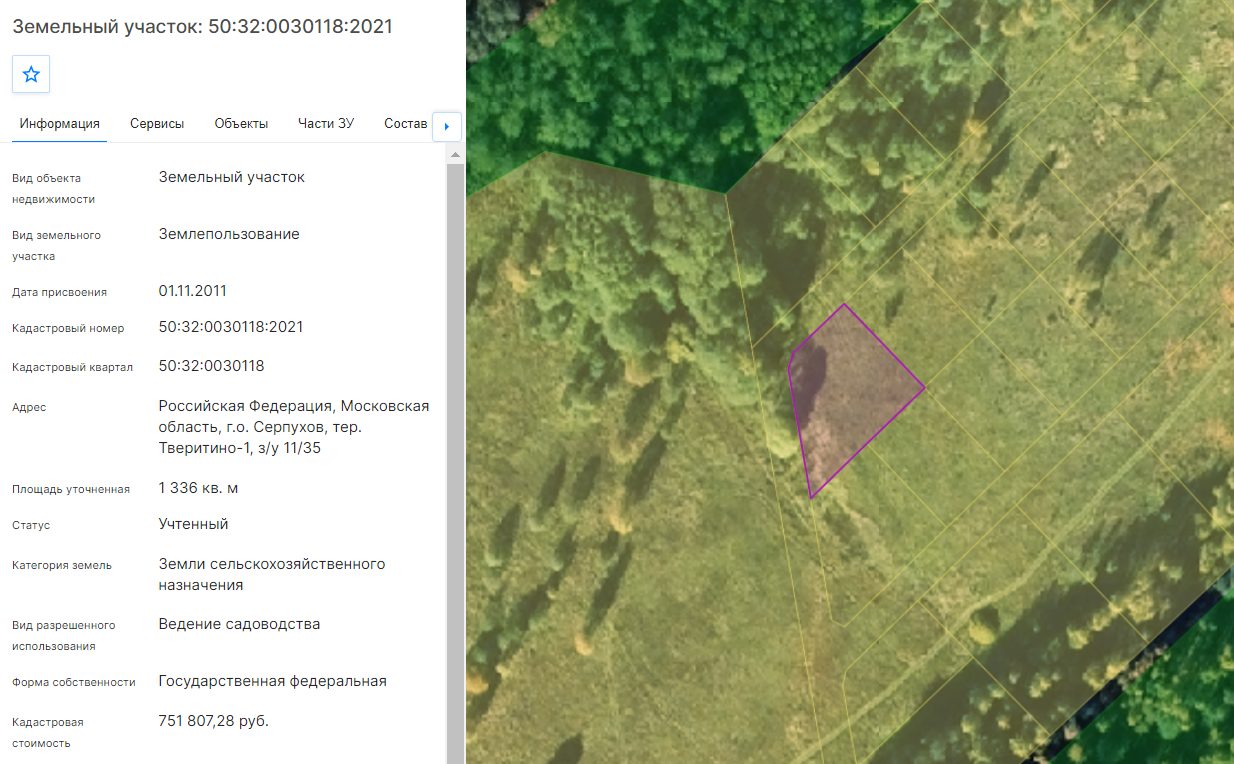Add parcel to favorites with star icon
The width and height of the screenshot is (1234, 764).
(31, 74)
